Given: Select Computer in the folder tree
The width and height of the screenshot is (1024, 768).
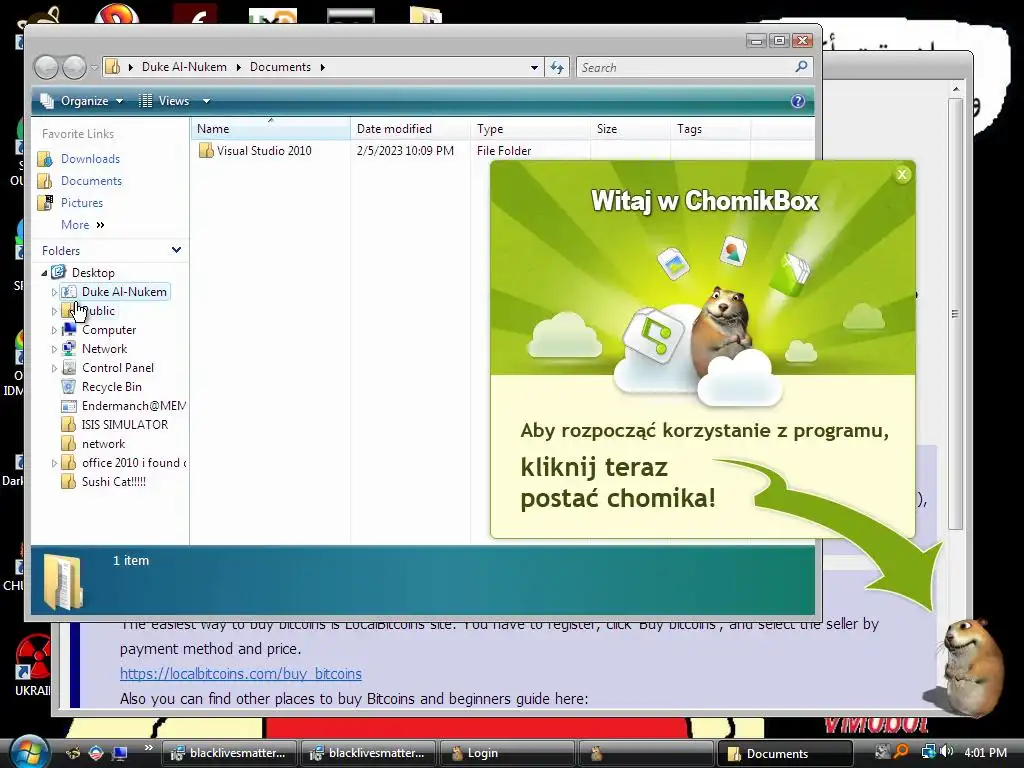Looking at the screenshot, I should click(x=108, y=330).
